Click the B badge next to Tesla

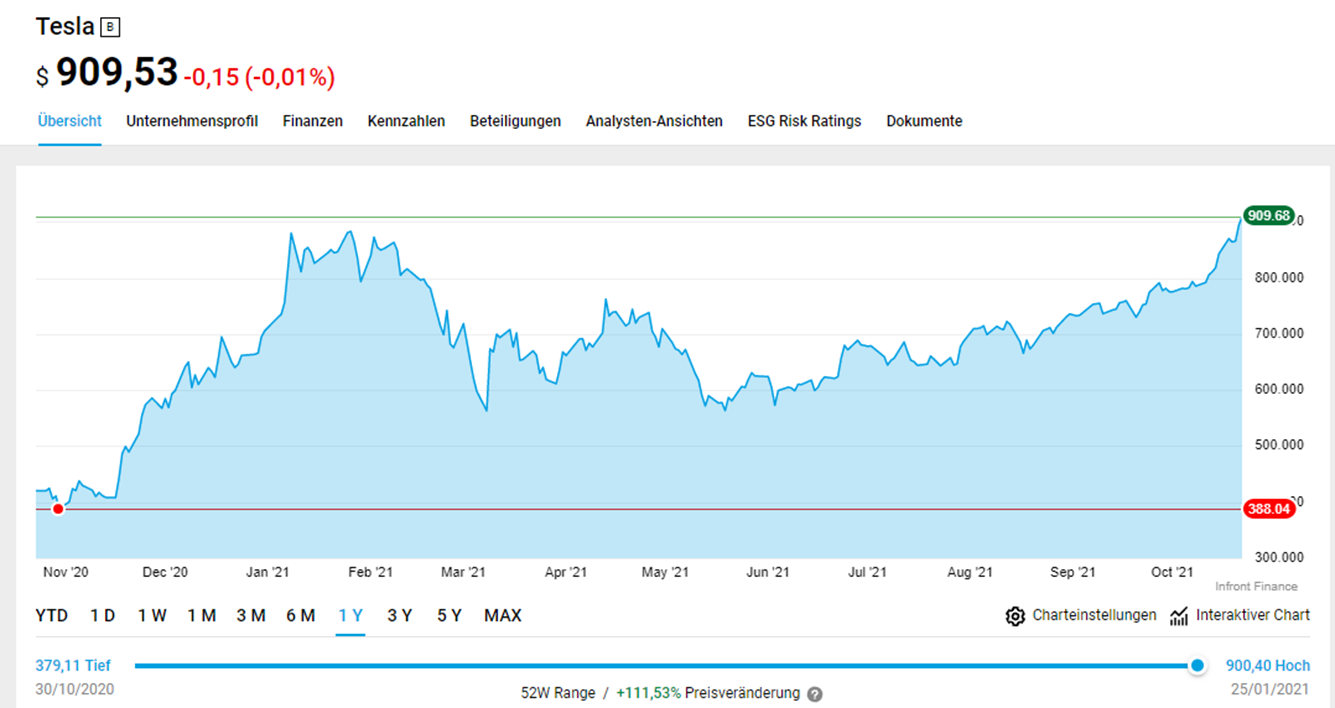point(110,27)
